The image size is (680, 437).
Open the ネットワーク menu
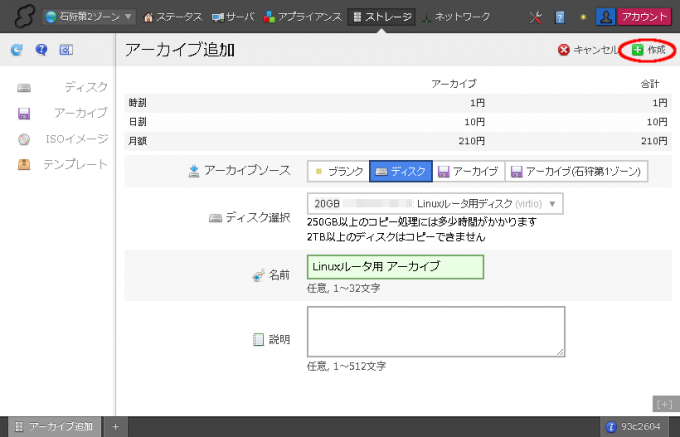pos(456,17)
